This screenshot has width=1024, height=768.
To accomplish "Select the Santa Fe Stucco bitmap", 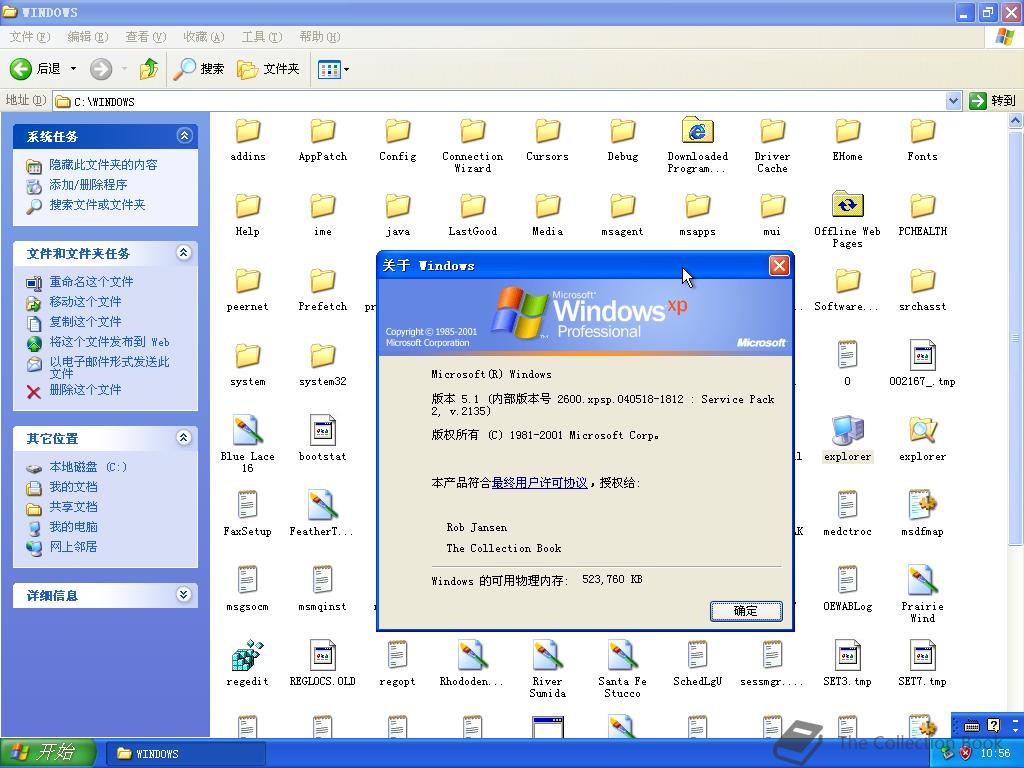I will tap(622, 656).
